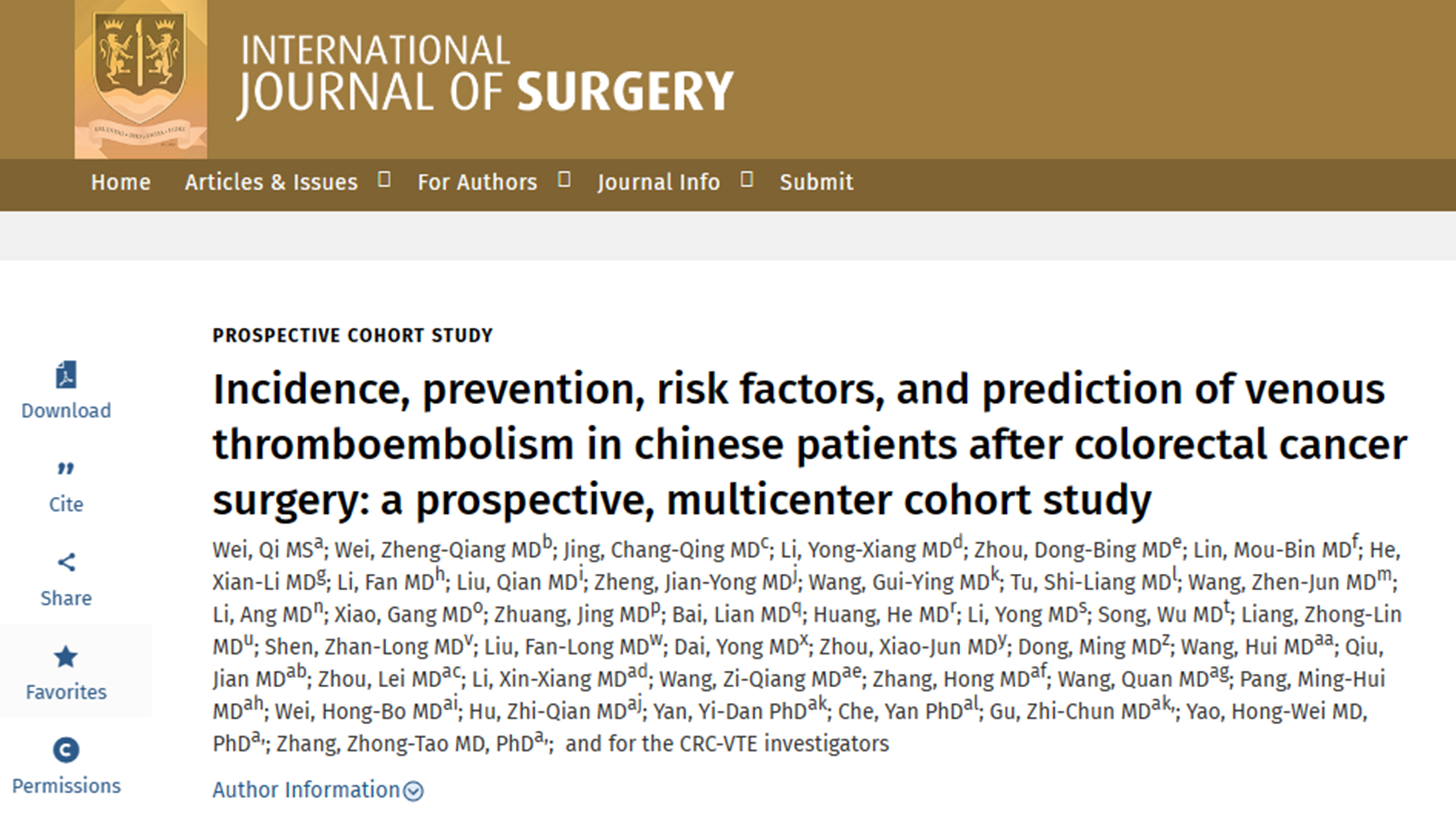Go to the Home menu item
Viewport: 1456px width, 830px height.
click(x=121, y=182)
